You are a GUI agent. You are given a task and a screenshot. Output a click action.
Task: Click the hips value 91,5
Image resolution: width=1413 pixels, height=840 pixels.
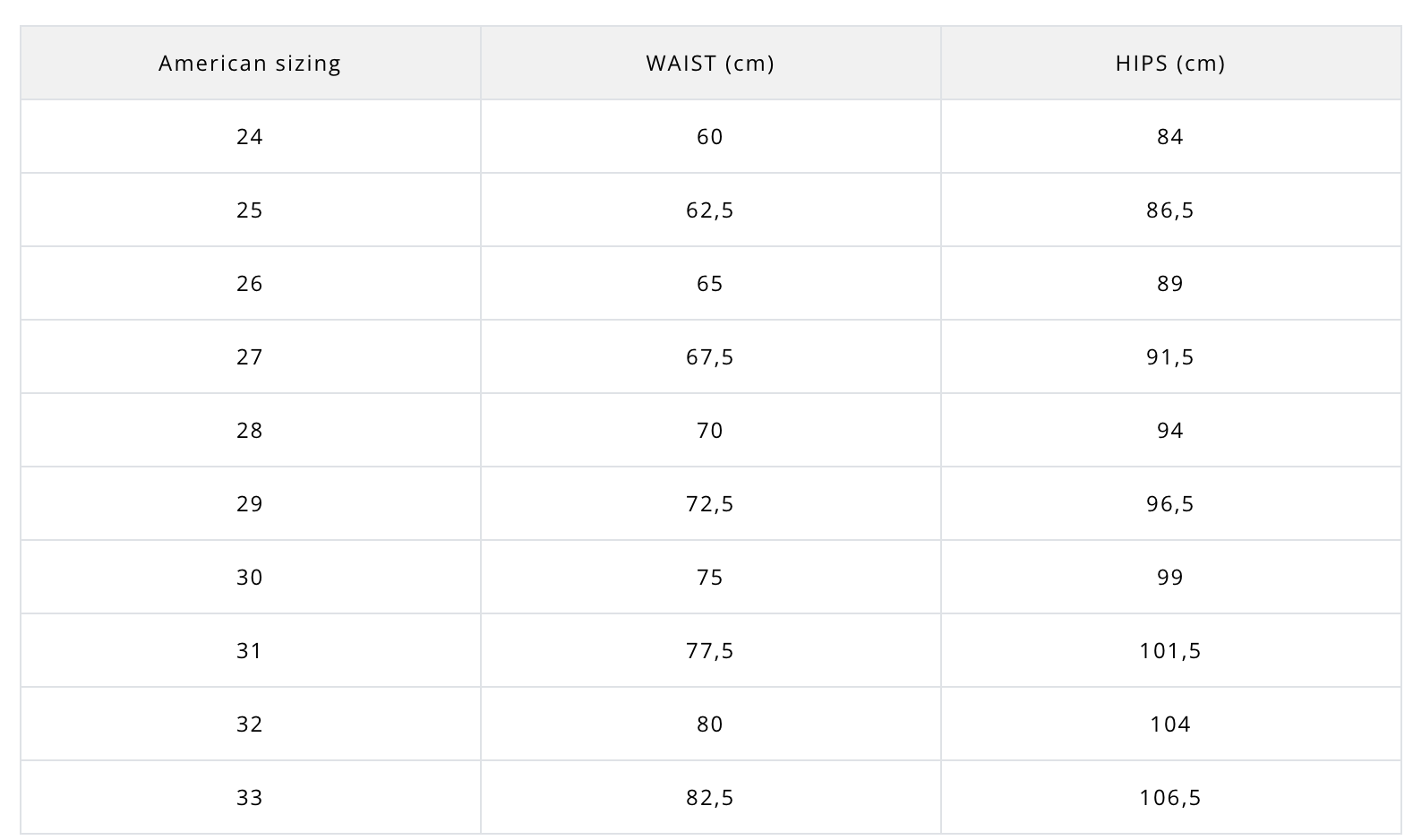[x=1170, y=356]
